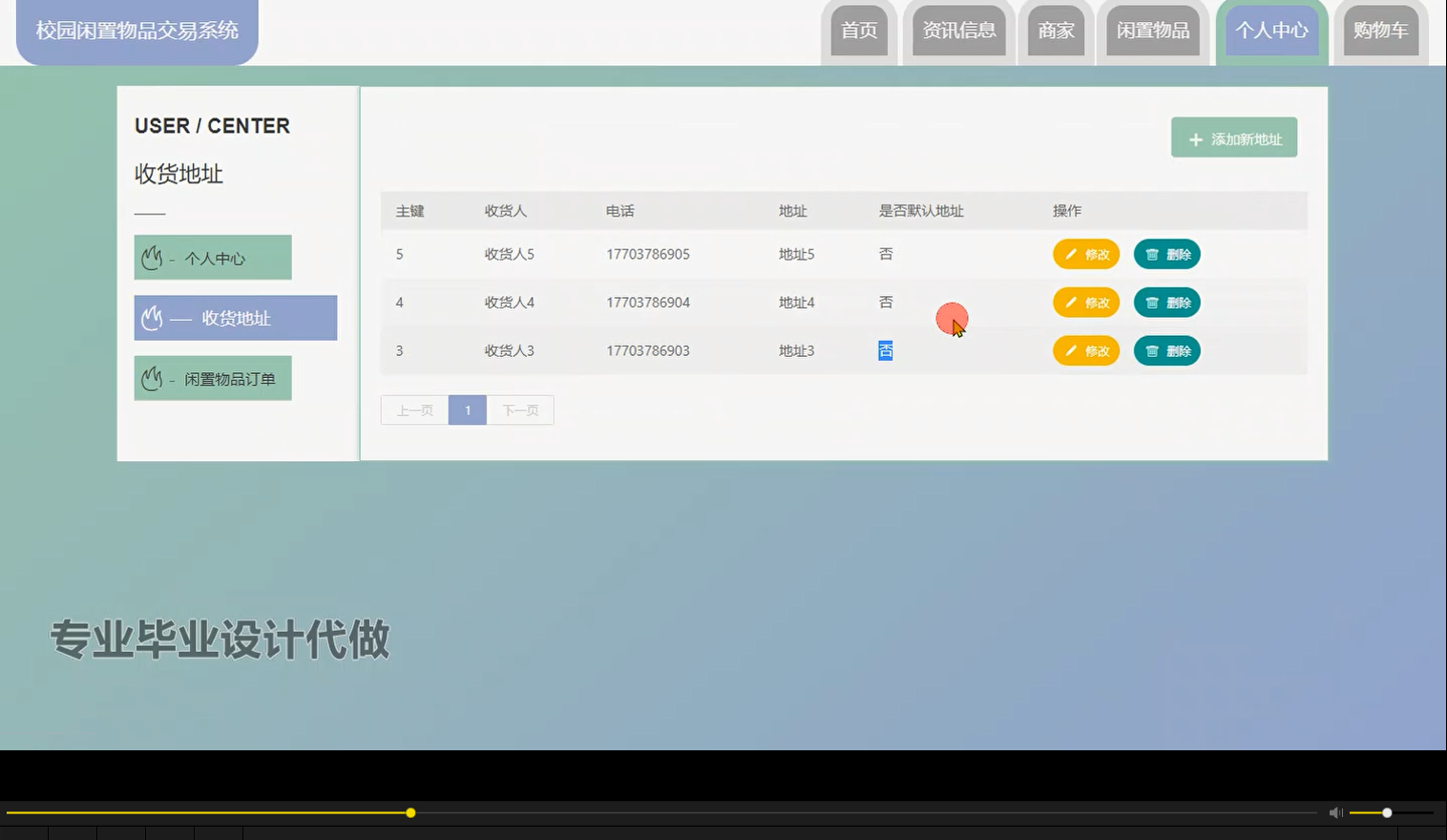
Task: Click the pencil edit icon for address 3
Action: point(1070,350)
